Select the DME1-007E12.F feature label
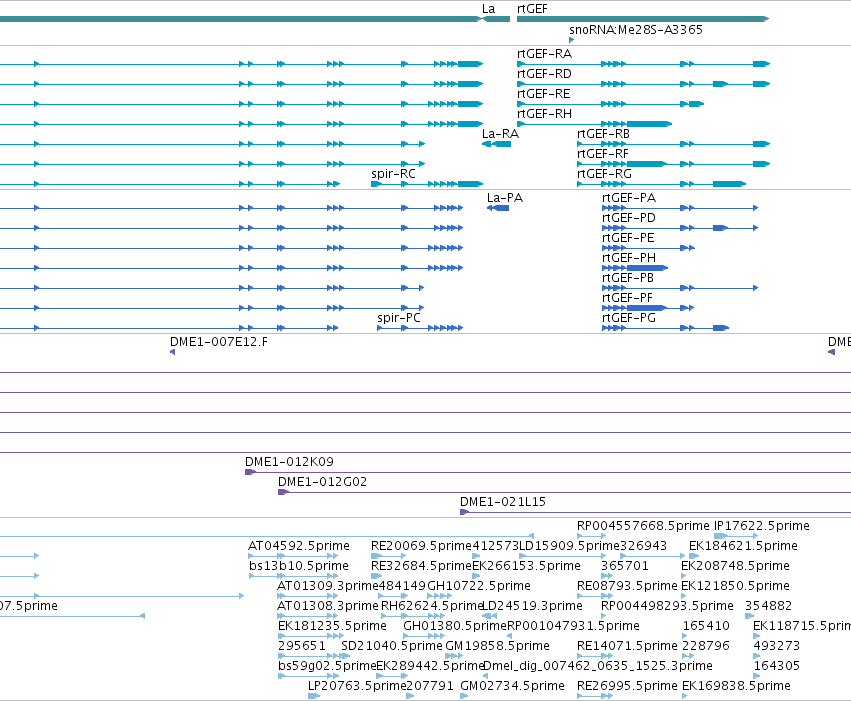Image resolution: width=851 pixels, height=701 pixels. click(x=219, y=342)
